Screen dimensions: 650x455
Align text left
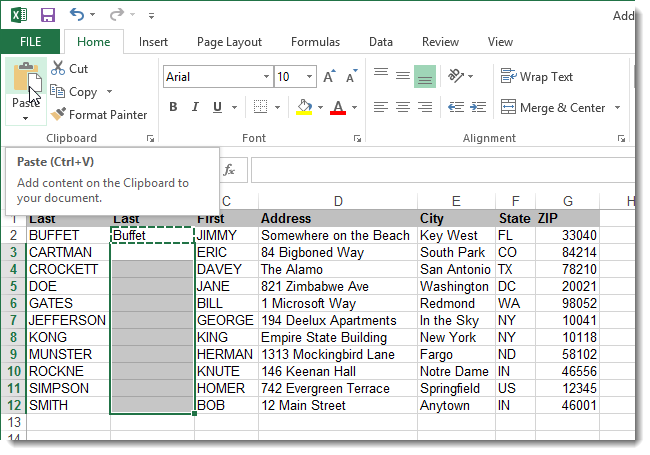pos(381,107)
